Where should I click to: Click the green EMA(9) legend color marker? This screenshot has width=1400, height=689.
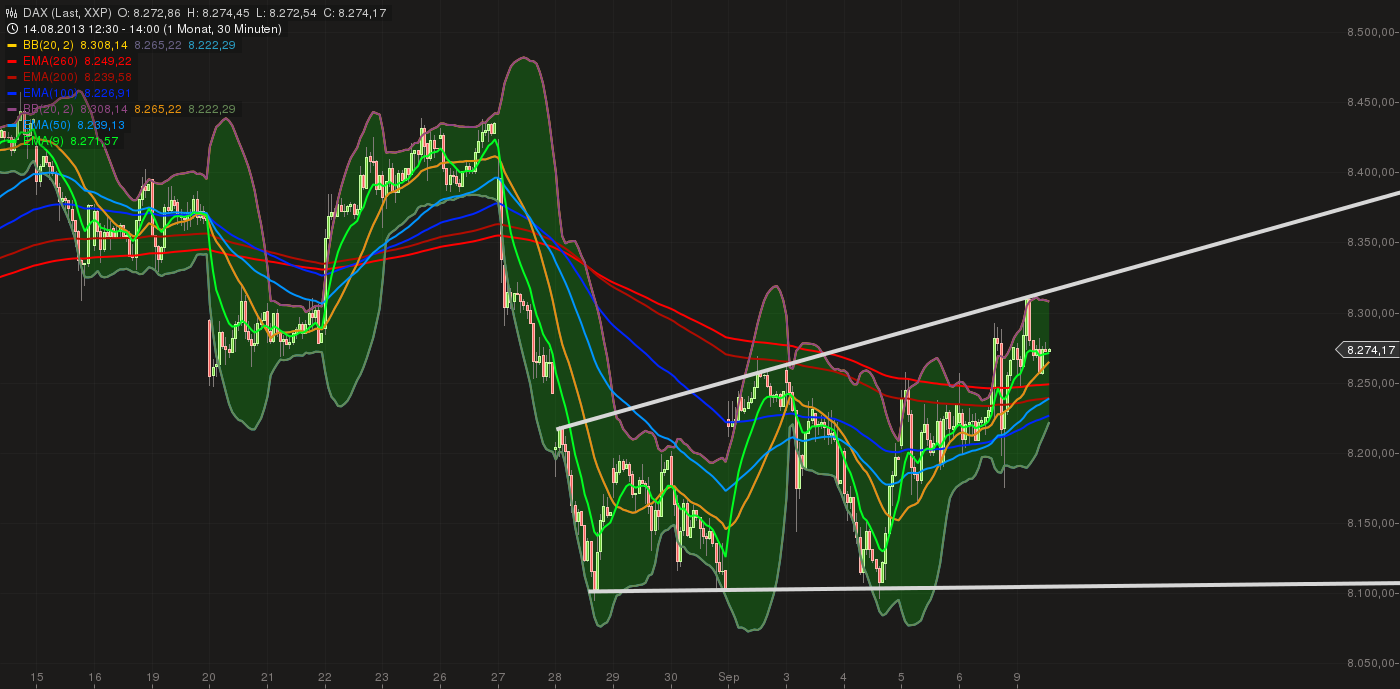click(x=12, y=141)
